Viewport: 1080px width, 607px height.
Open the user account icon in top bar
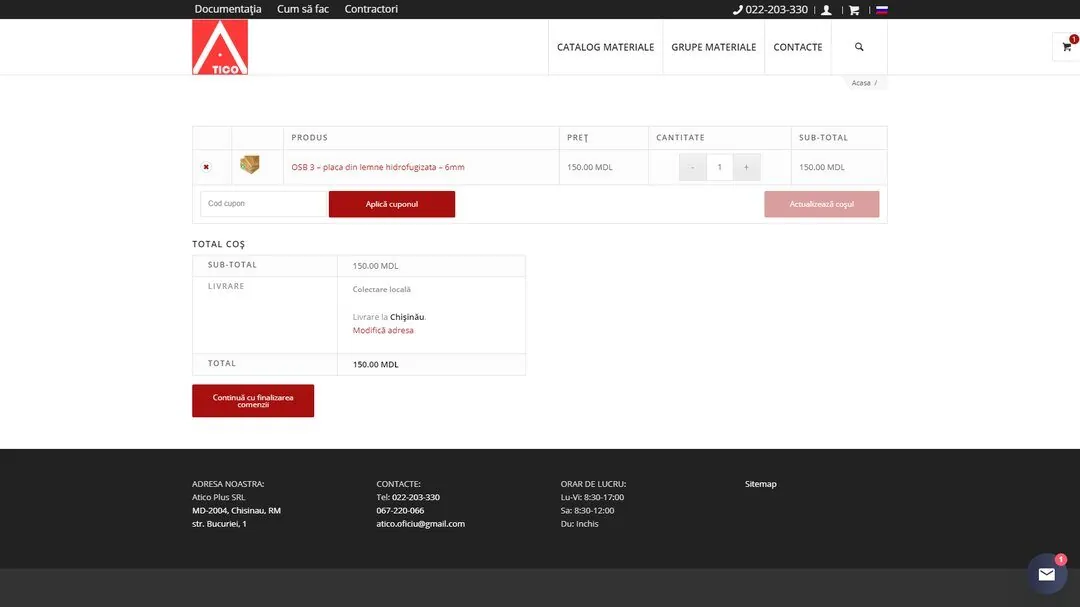(827, 10)
